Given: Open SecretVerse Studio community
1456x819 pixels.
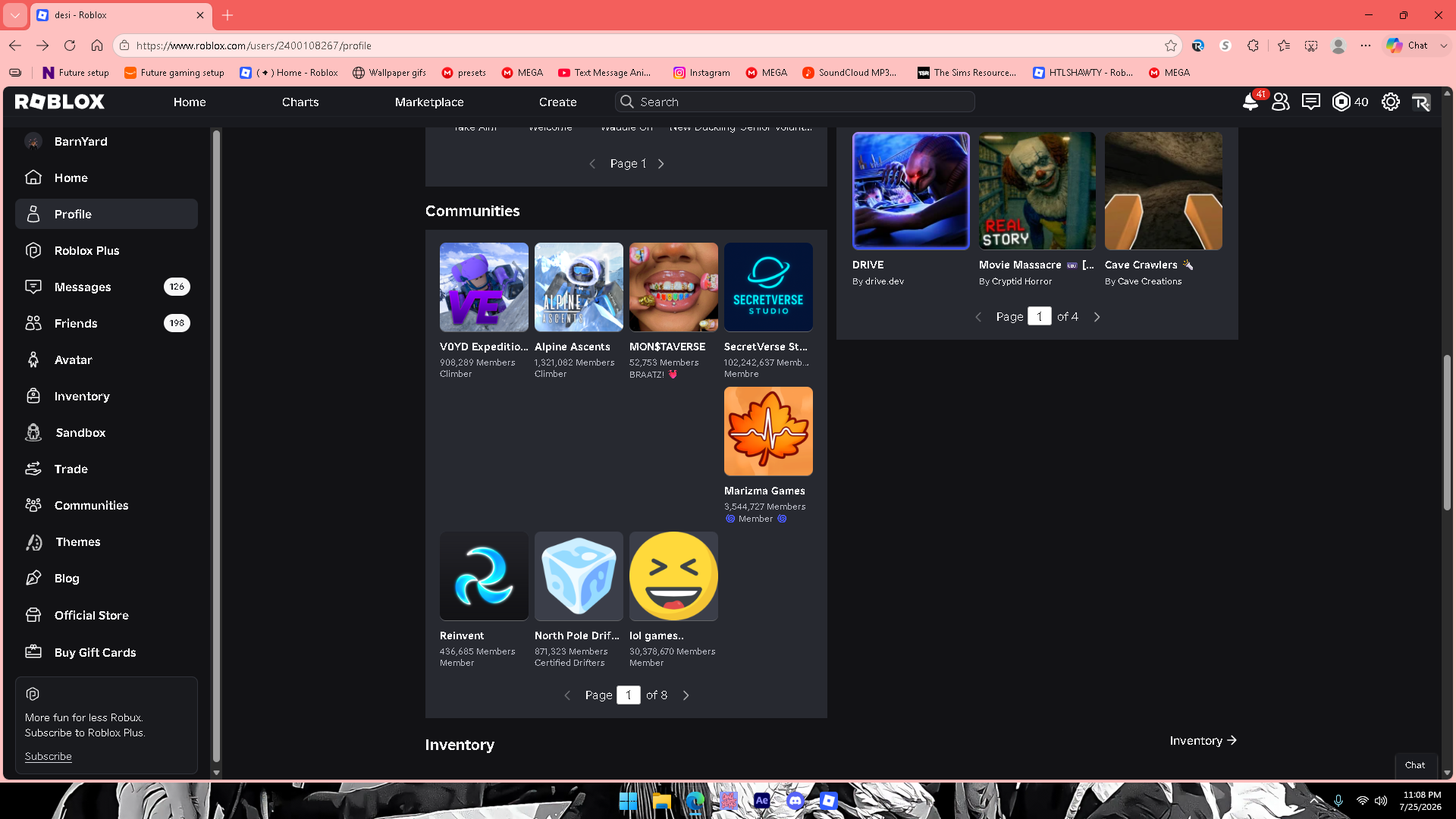Looking at the screenshot, I should click(x=768, y=287).
